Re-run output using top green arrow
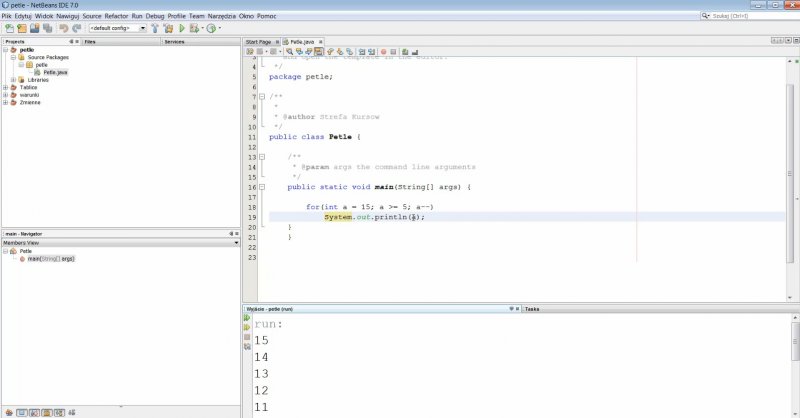 (247, 319)
